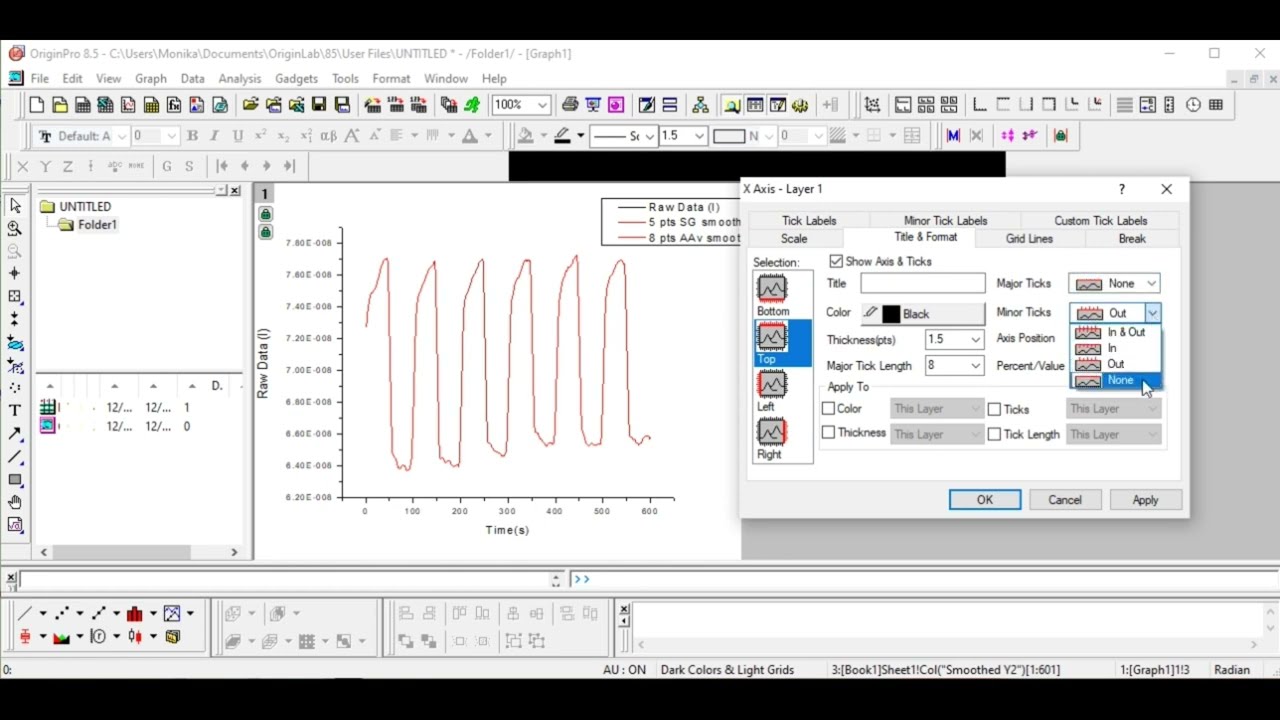Viewport: 1280px width, 720px height.
Task: Select the Text tool (T)
Action: 15,411
